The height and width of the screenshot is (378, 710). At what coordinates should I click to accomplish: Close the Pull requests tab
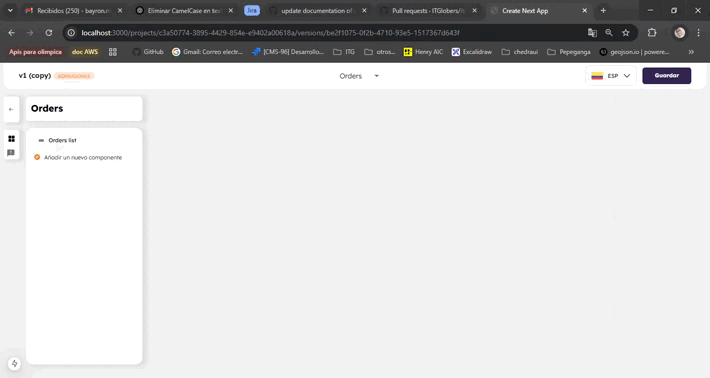click(475, 10)
